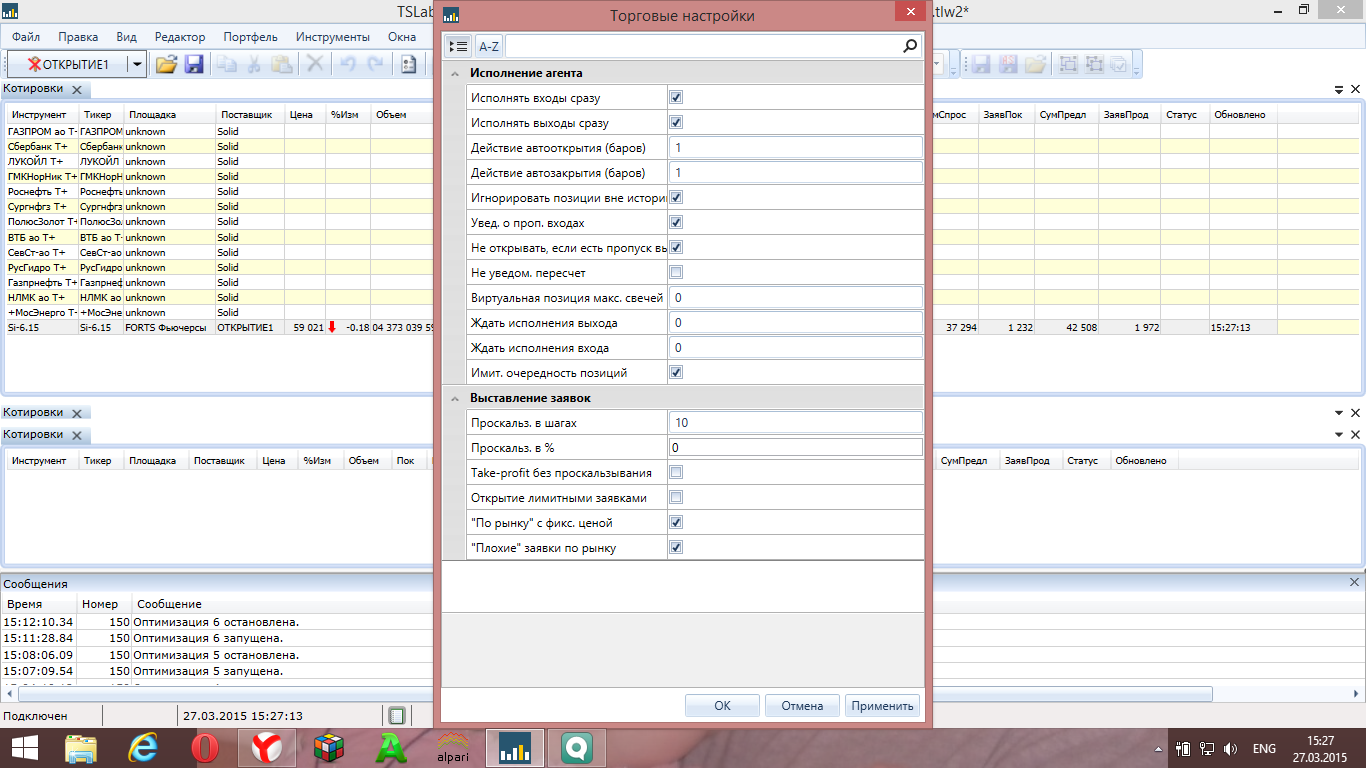Collapse the 'Выставление заявок' section
The height and width of the screenshot is (768, 1366).
(455, 398)
